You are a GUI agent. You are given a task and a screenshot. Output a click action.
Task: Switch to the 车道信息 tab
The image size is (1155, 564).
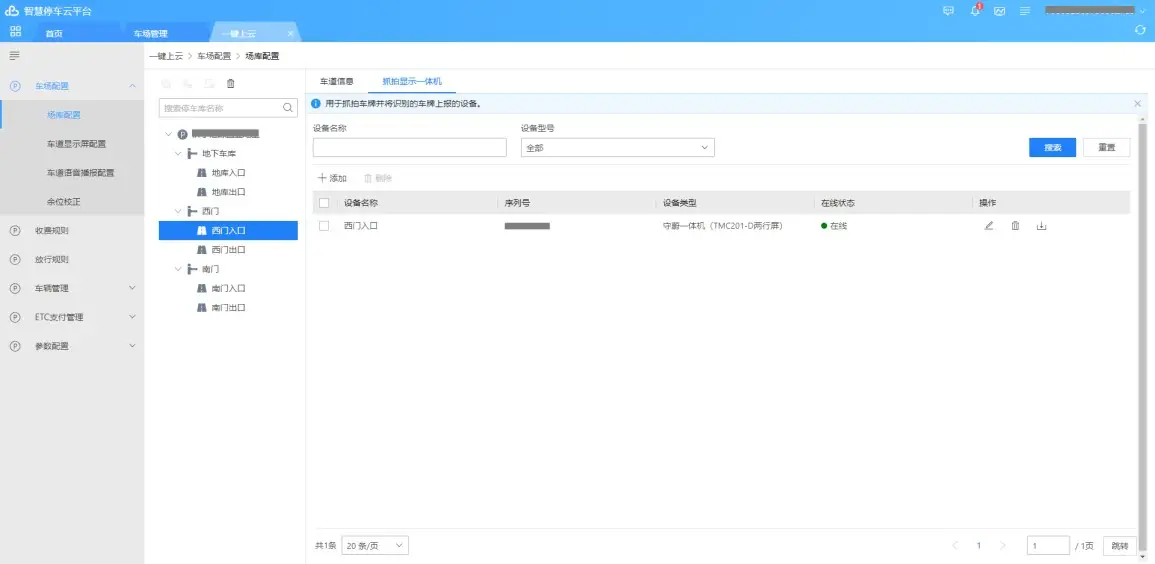pos(336,81)
